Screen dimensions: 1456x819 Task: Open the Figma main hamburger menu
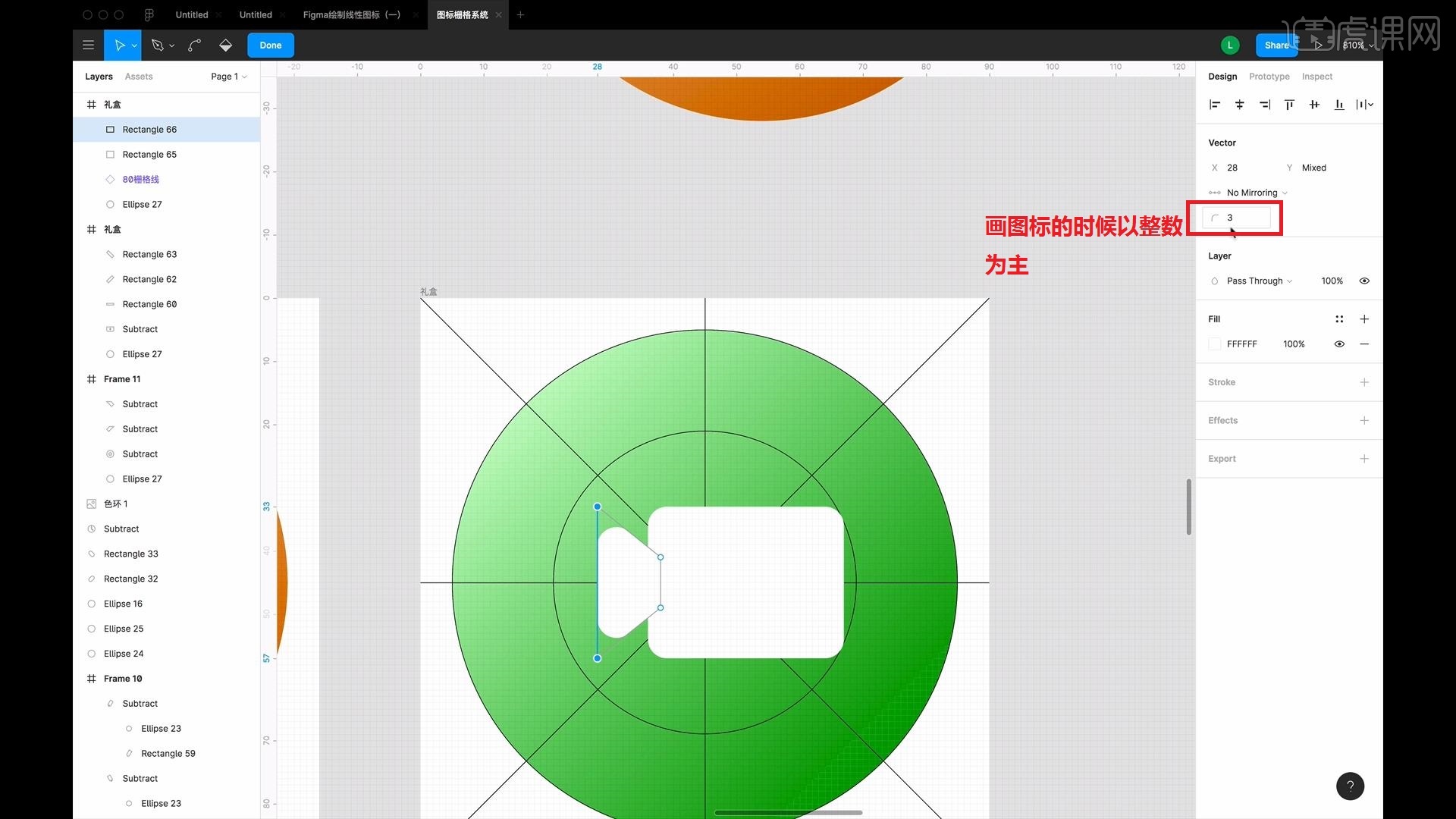pyautogui.click(x=88, y=45)
